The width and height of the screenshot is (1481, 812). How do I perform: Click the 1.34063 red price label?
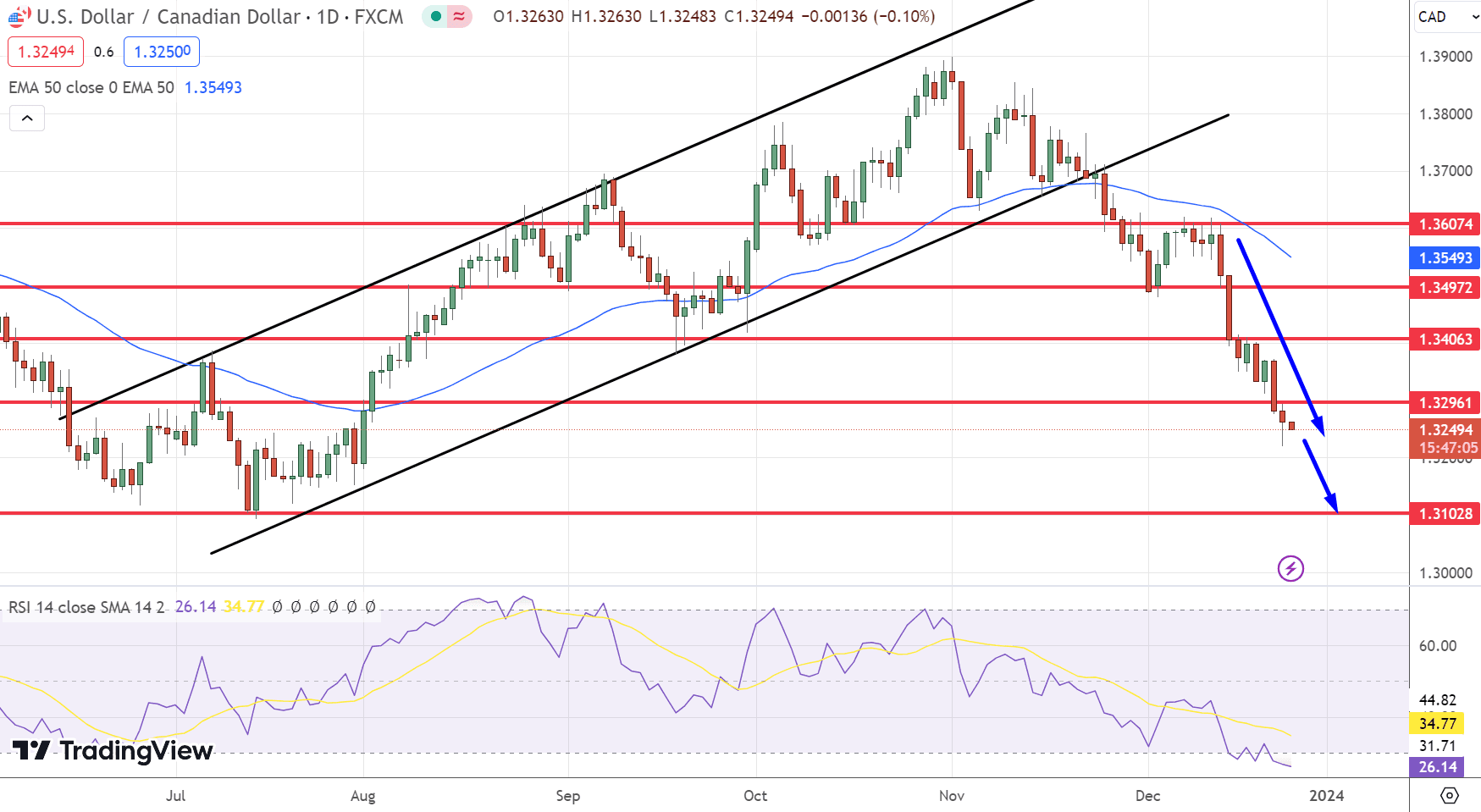(1445, 340)
